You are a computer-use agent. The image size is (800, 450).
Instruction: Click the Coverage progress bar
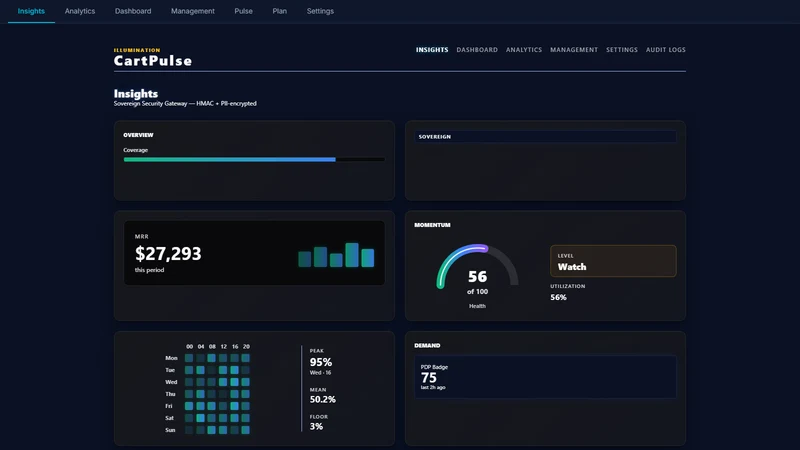tap(254, 160)
